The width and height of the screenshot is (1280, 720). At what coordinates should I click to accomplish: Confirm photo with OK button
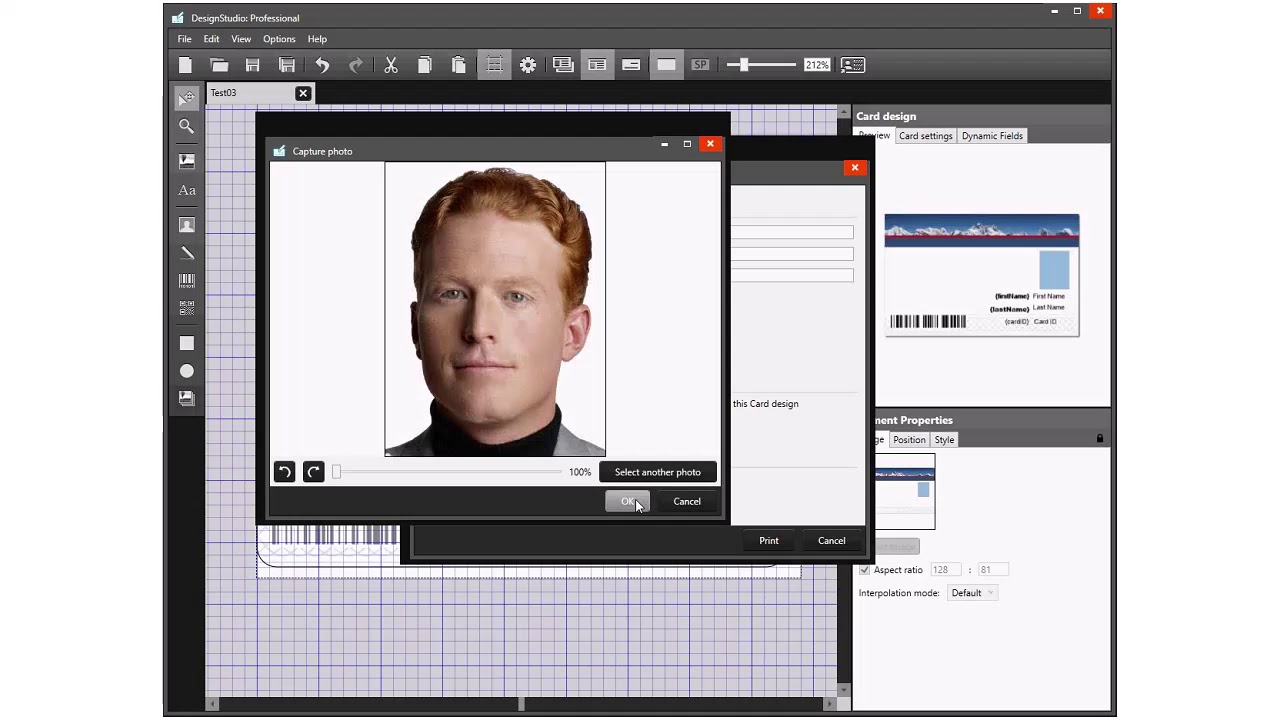pyautogui.click(x=627, y=501)
